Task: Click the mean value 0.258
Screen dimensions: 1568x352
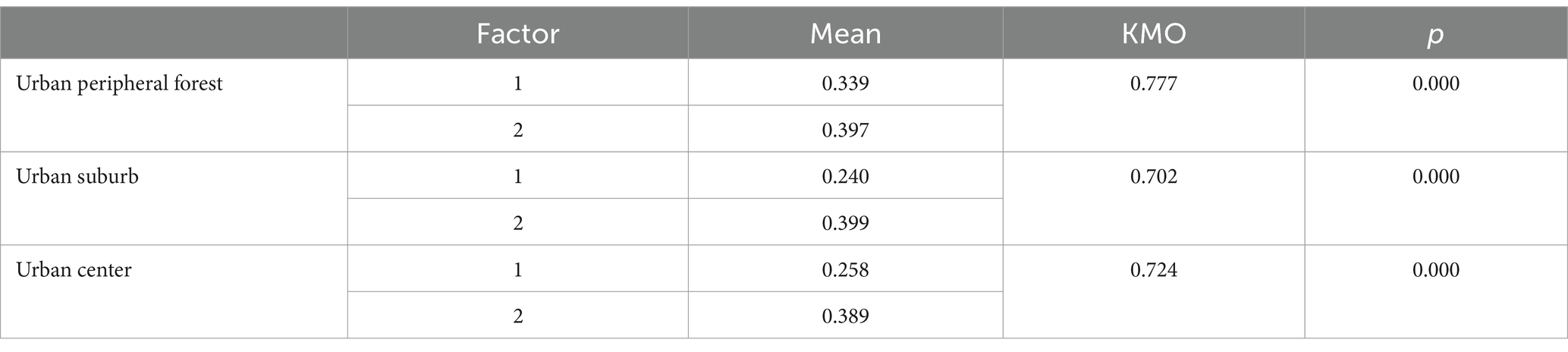Action: point(845,270)
